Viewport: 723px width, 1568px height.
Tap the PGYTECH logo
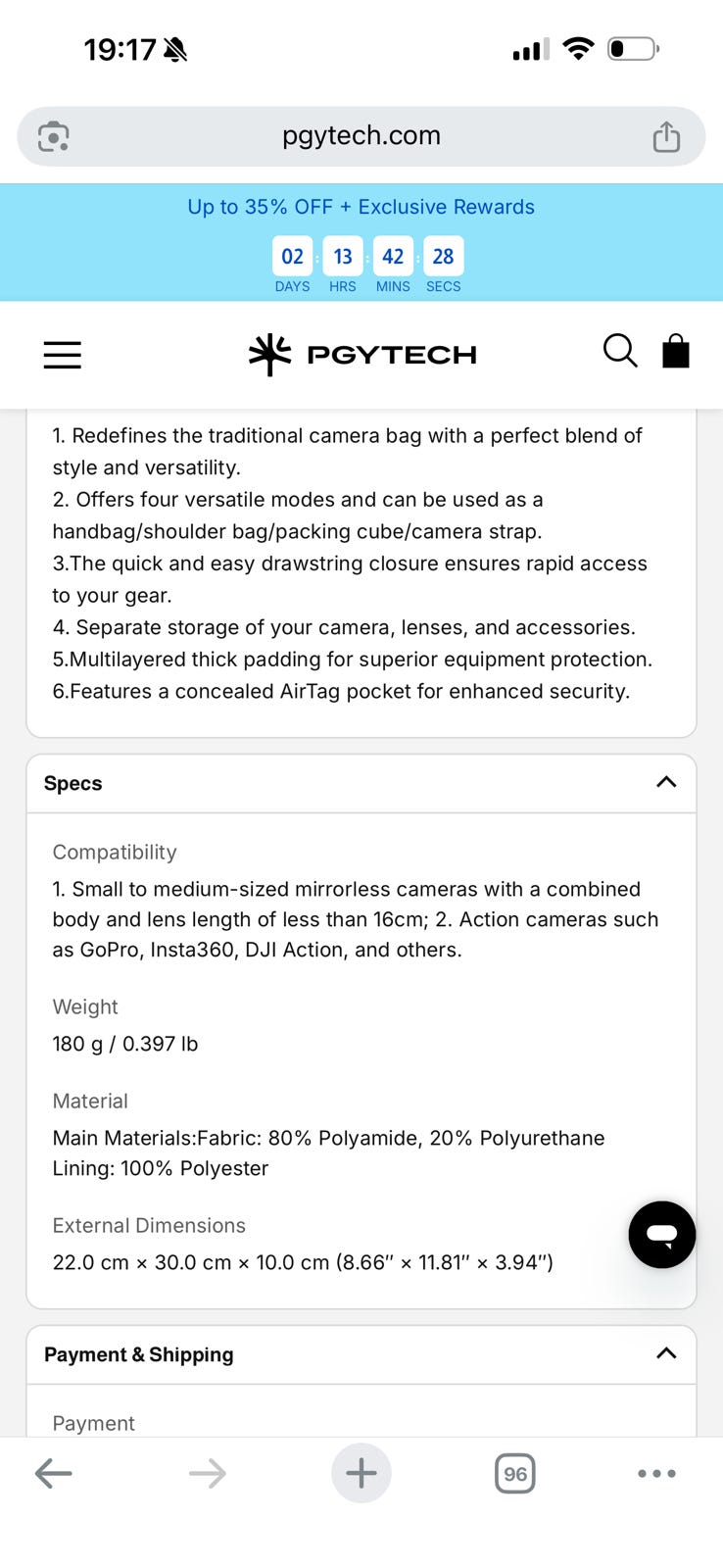[x=362, y=355]
